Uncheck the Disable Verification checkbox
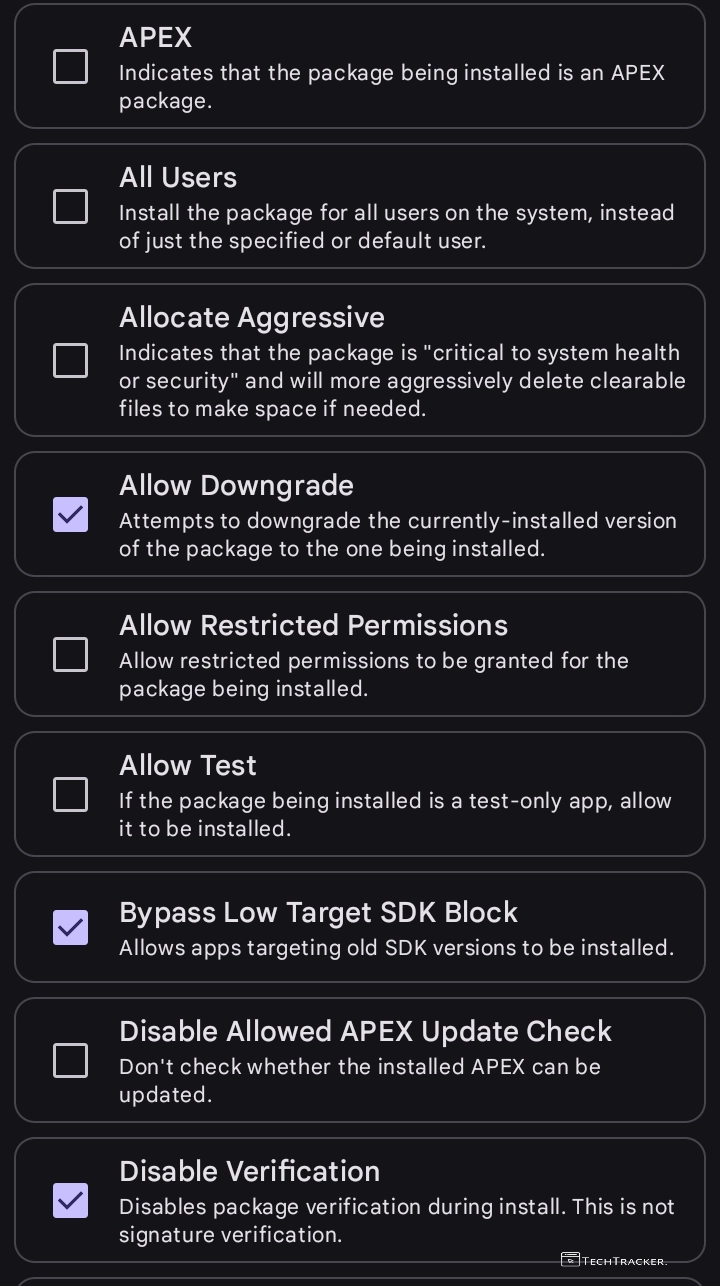Screen dimensions: 720x1286 click(x=70, y=1201)
